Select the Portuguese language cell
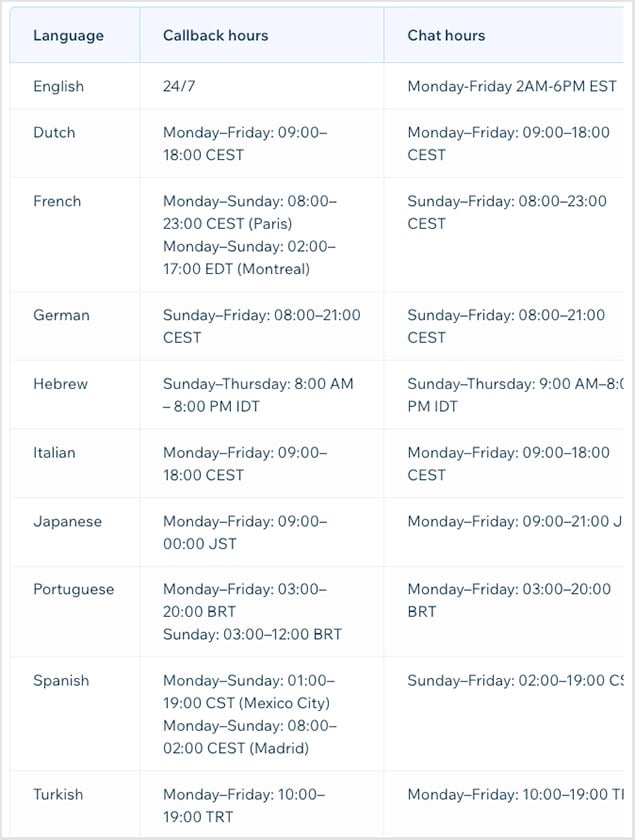 coord(73,590)
